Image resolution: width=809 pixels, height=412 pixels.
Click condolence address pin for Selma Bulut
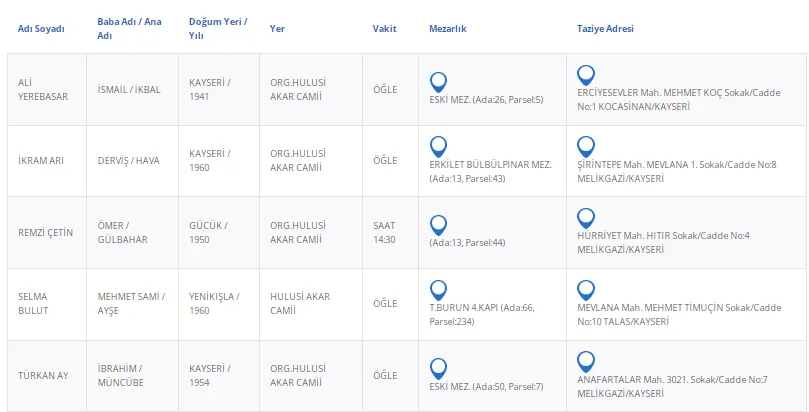click(x=586, y=290)
